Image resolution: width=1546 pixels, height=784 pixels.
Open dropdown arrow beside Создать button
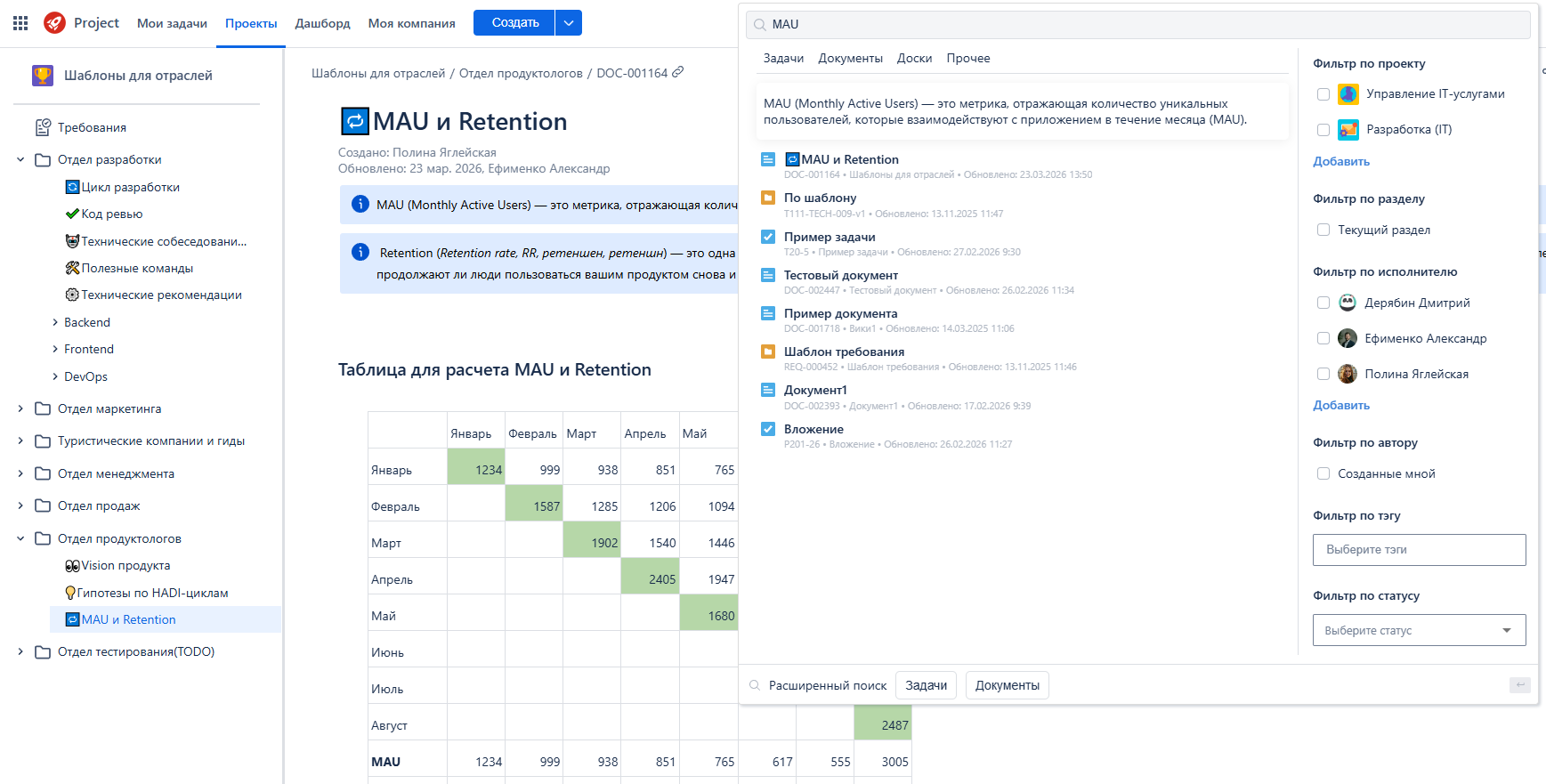pos(569,23)
